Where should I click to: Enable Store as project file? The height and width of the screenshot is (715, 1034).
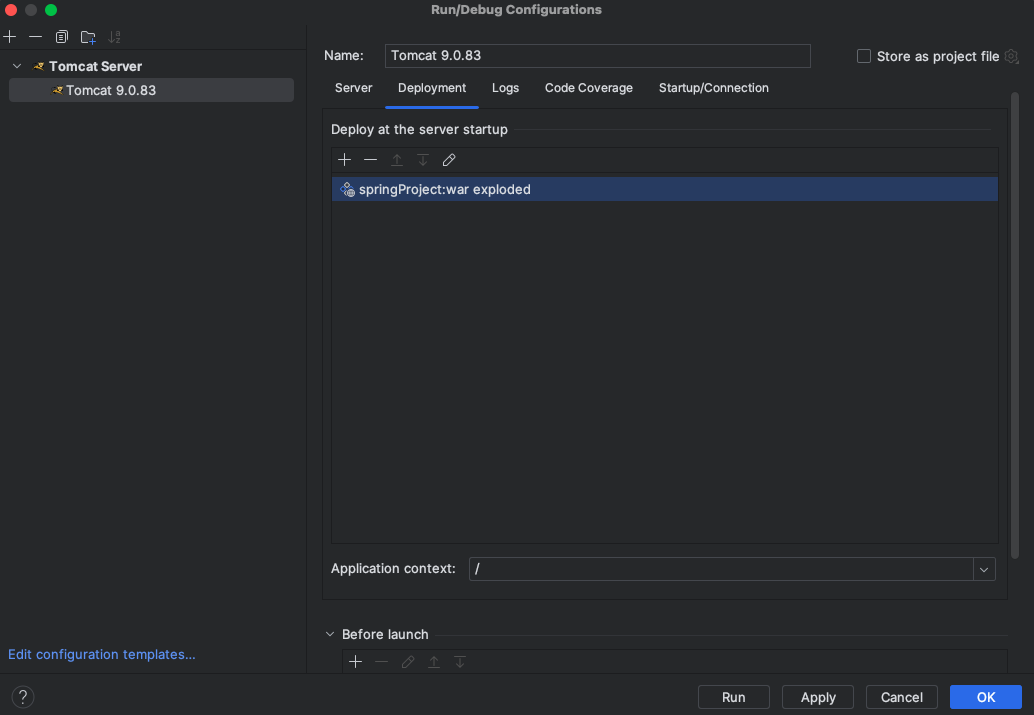pyautogui.click(x=863, y=56)
